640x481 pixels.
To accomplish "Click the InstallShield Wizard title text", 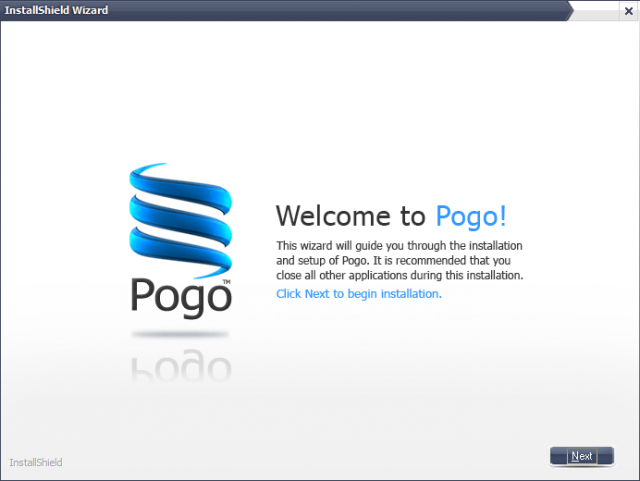I will click(56, 10).
